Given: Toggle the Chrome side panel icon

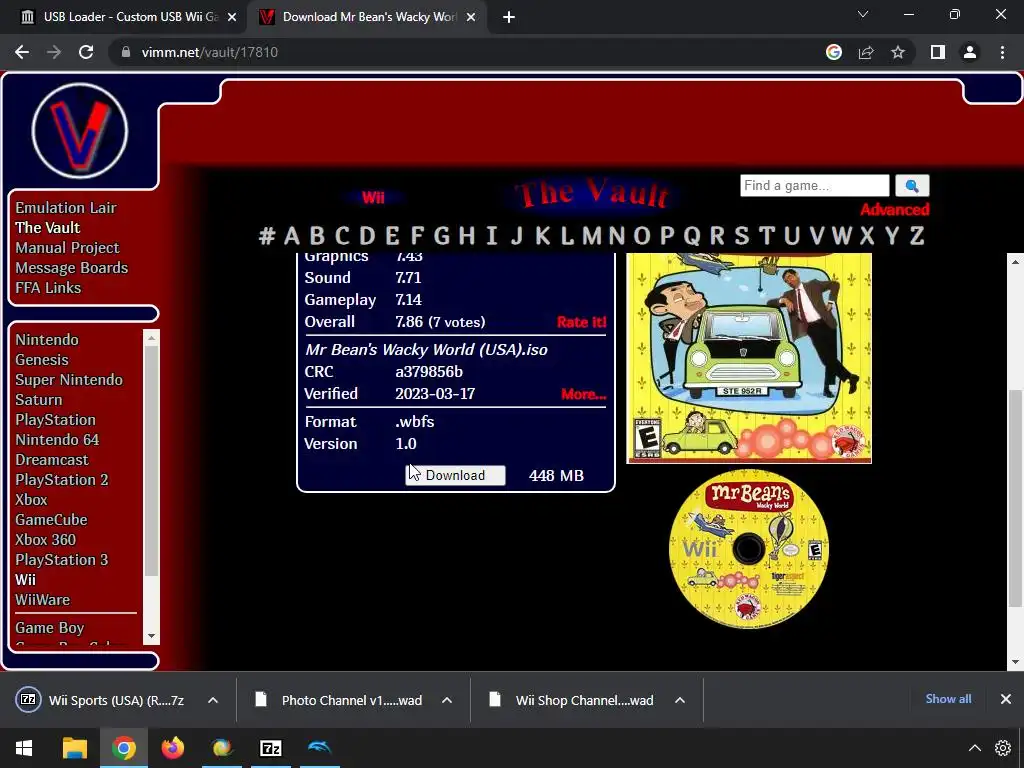Looking at the screenshot, I should pos(938,52).
